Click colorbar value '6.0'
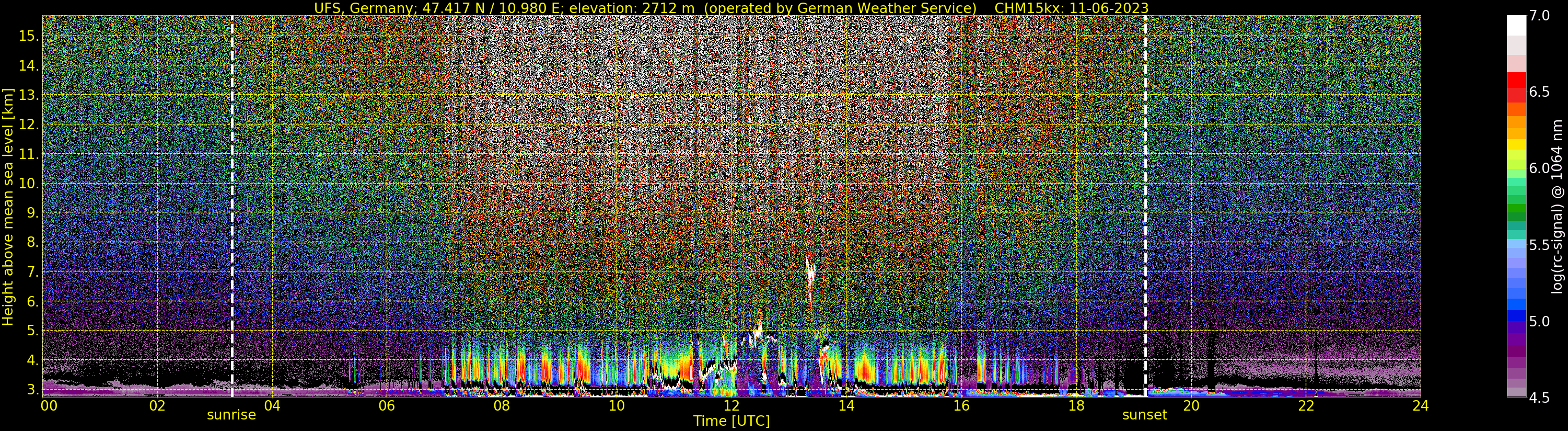Image resolution: width=1568 pixels, height=431 pixels. click(1539, 168)
